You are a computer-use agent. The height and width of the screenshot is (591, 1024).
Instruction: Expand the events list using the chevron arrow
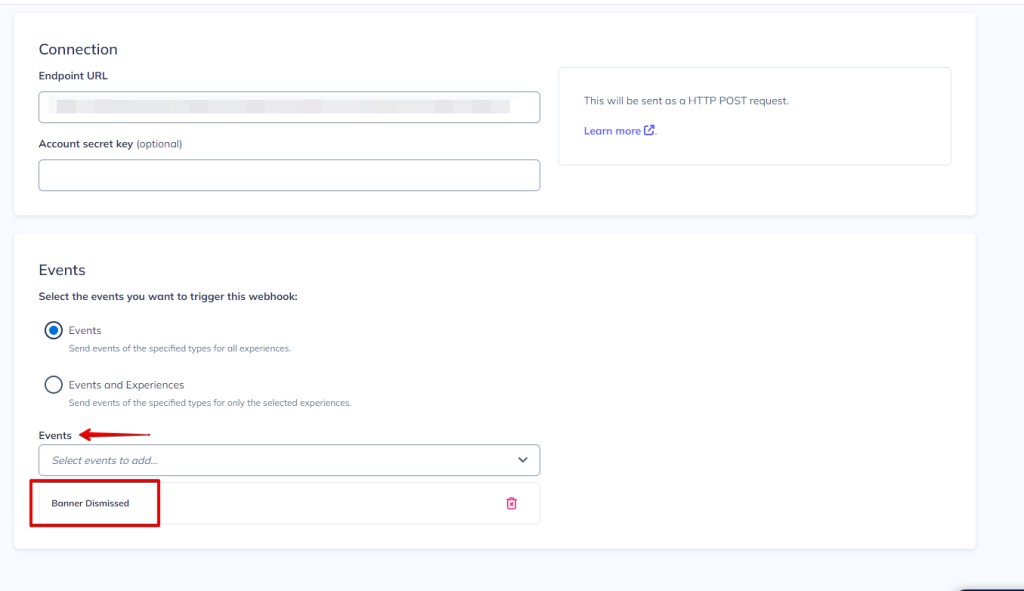coord(522,460)
